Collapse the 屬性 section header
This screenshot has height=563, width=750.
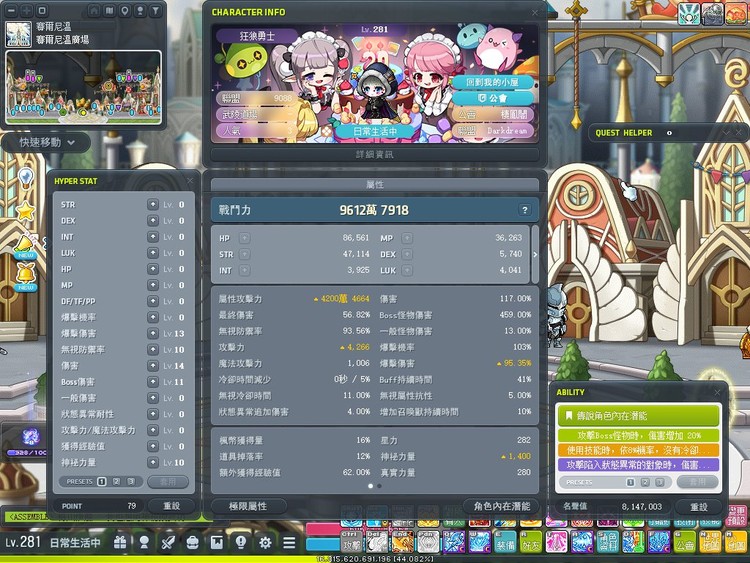point(375,184)
